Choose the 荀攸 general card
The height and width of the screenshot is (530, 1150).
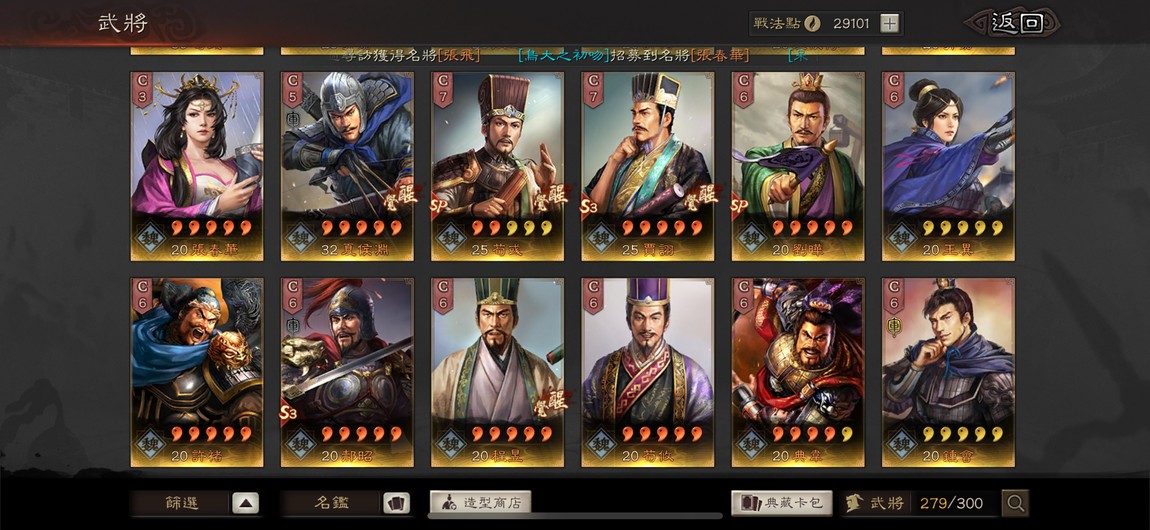click(648, 372)
